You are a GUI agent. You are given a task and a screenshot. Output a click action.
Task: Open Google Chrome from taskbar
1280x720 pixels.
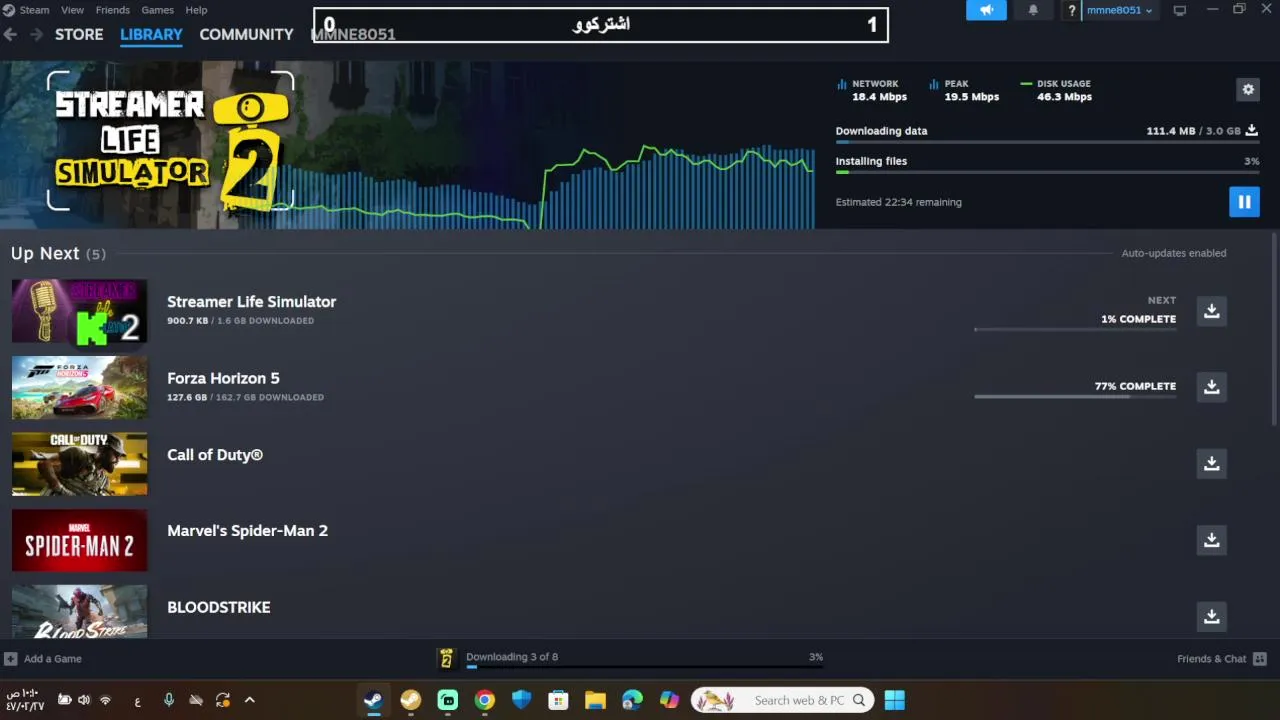pyautogui.click(x=484, y=700)
